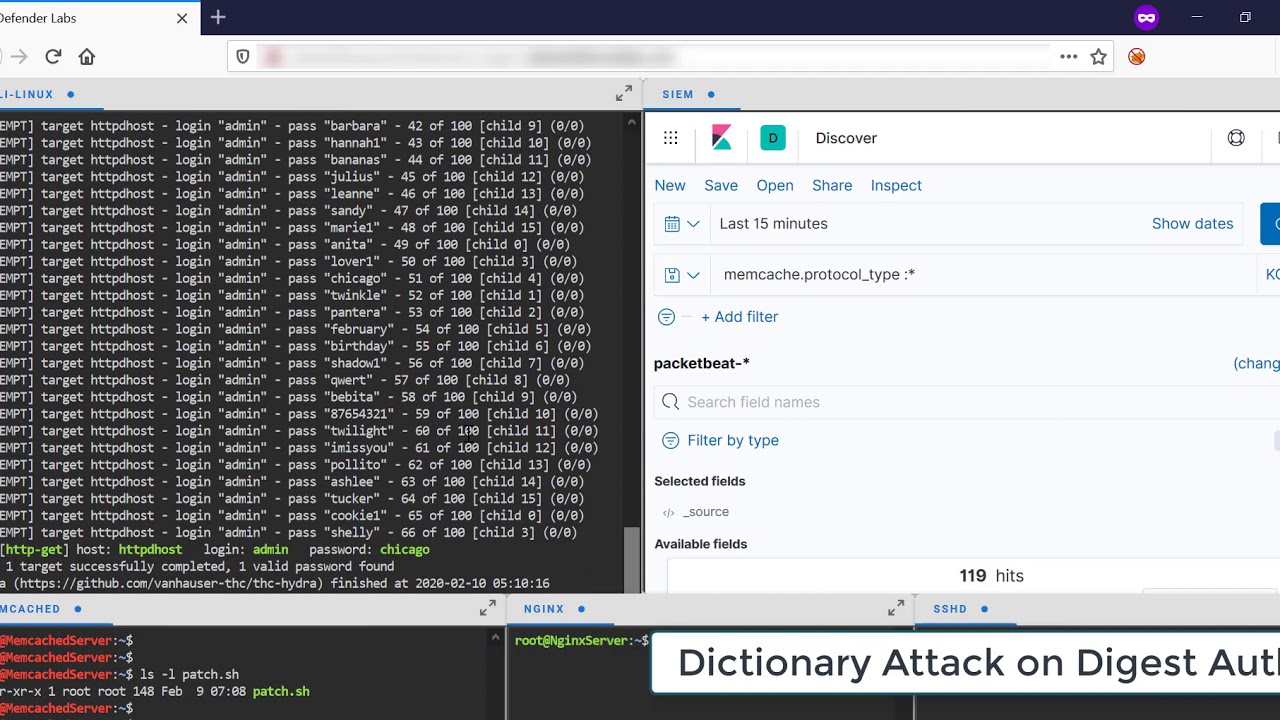This screenshot has height=720, width=1280.
Task: Expand the Memcached terminal pane
Action: pyautogui.click(x=488, y=608)
